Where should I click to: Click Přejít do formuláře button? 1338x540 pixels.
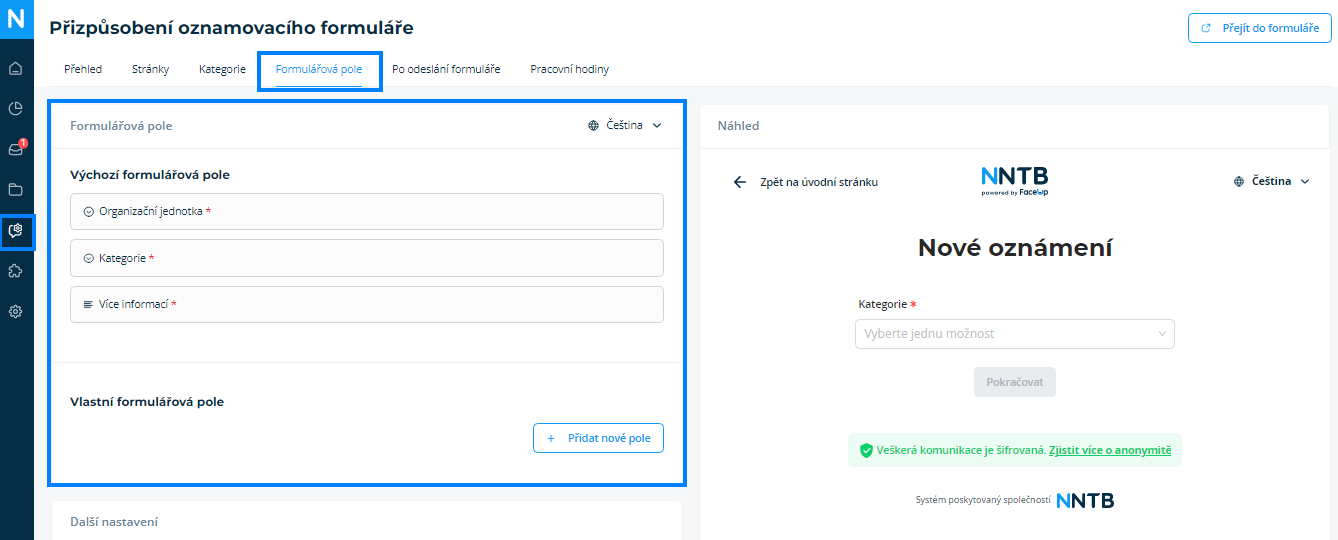tap(1259, 28)
